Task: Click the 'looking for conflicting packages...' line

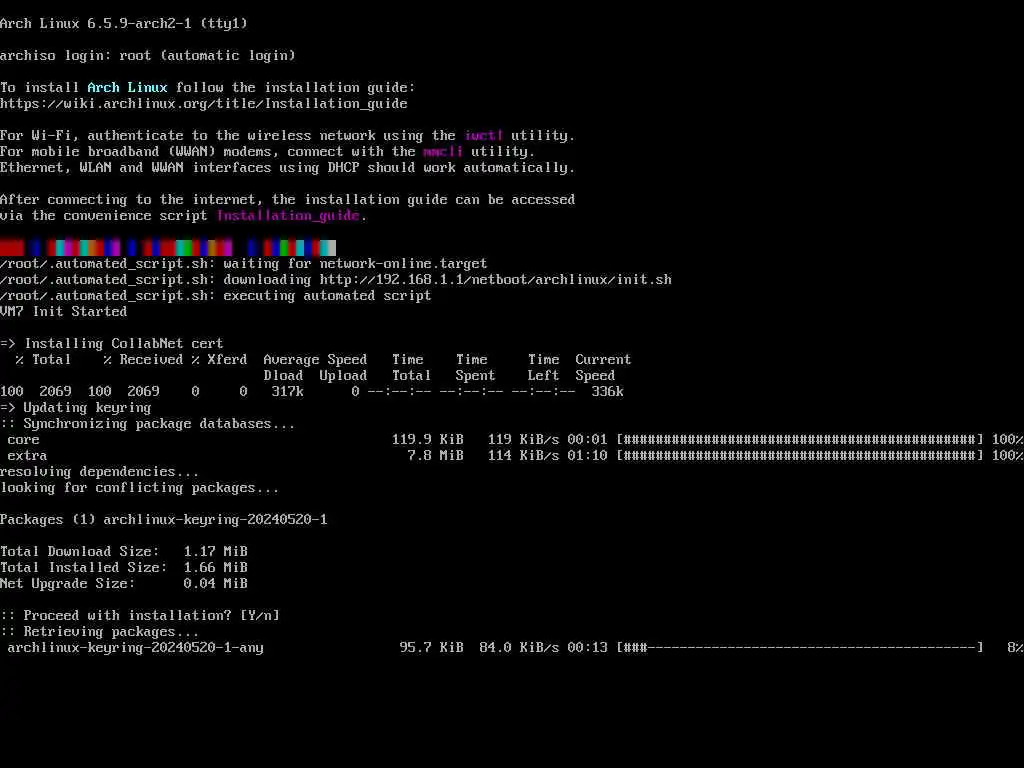Action: [x=140, y=487]
